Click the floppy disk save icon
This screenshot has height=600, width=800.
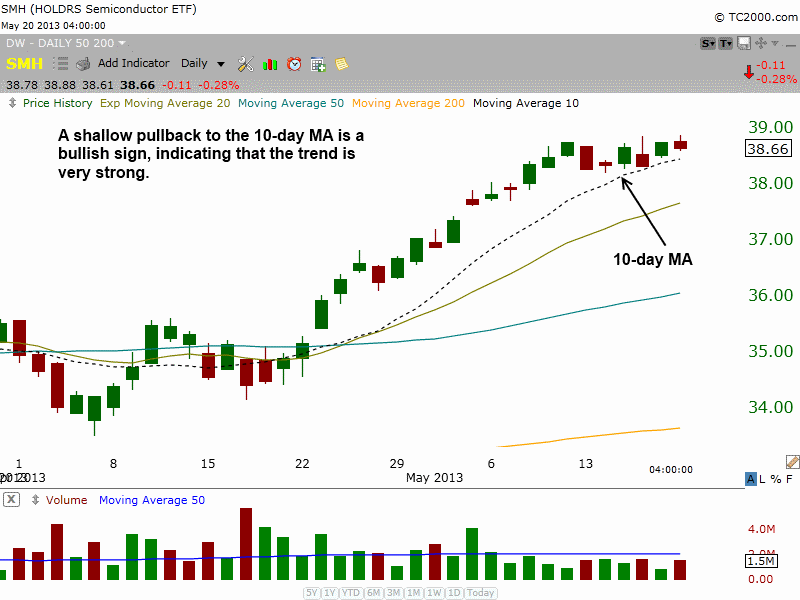744,43
